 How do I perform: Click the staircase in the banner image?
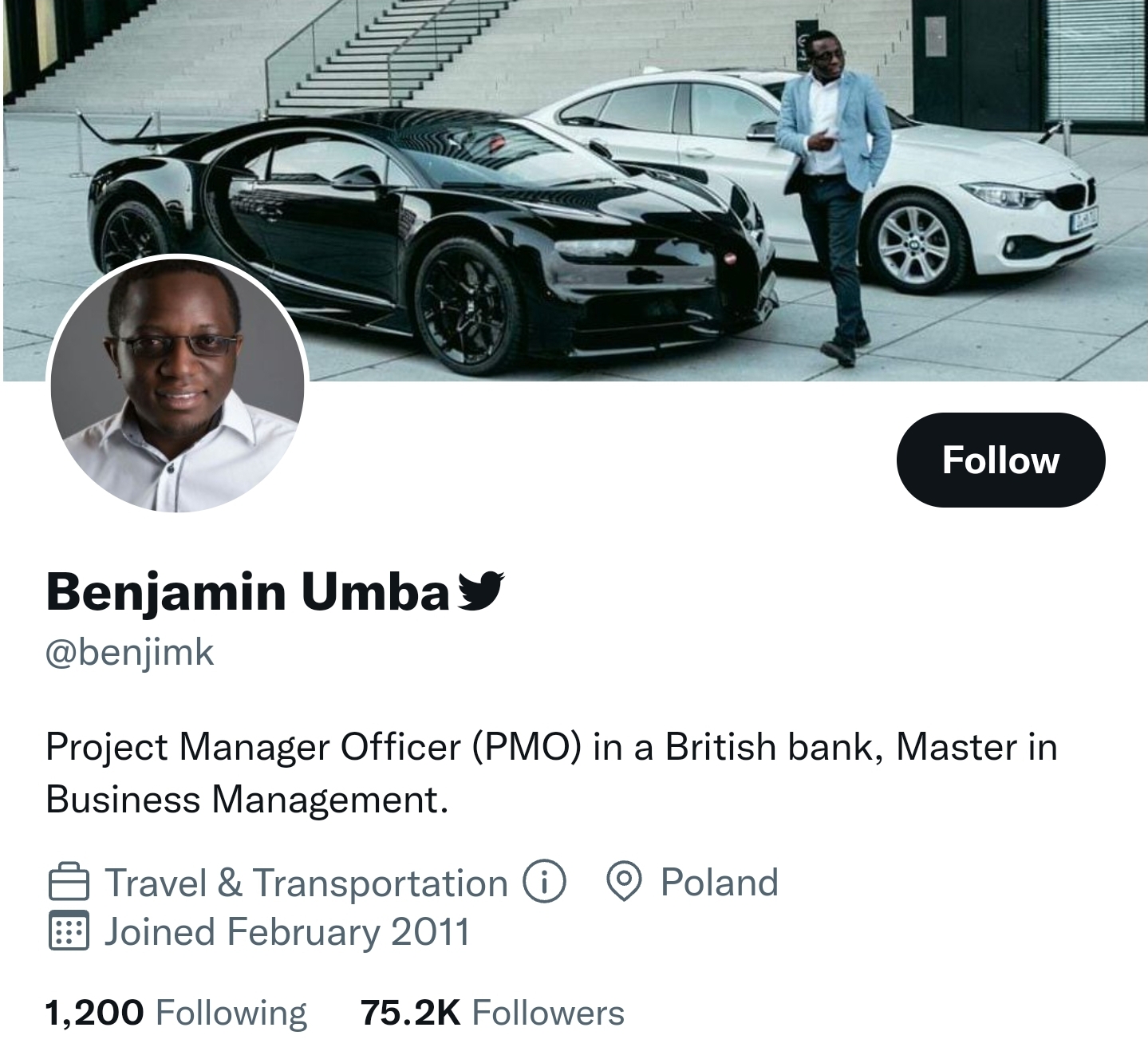[383, 56]
